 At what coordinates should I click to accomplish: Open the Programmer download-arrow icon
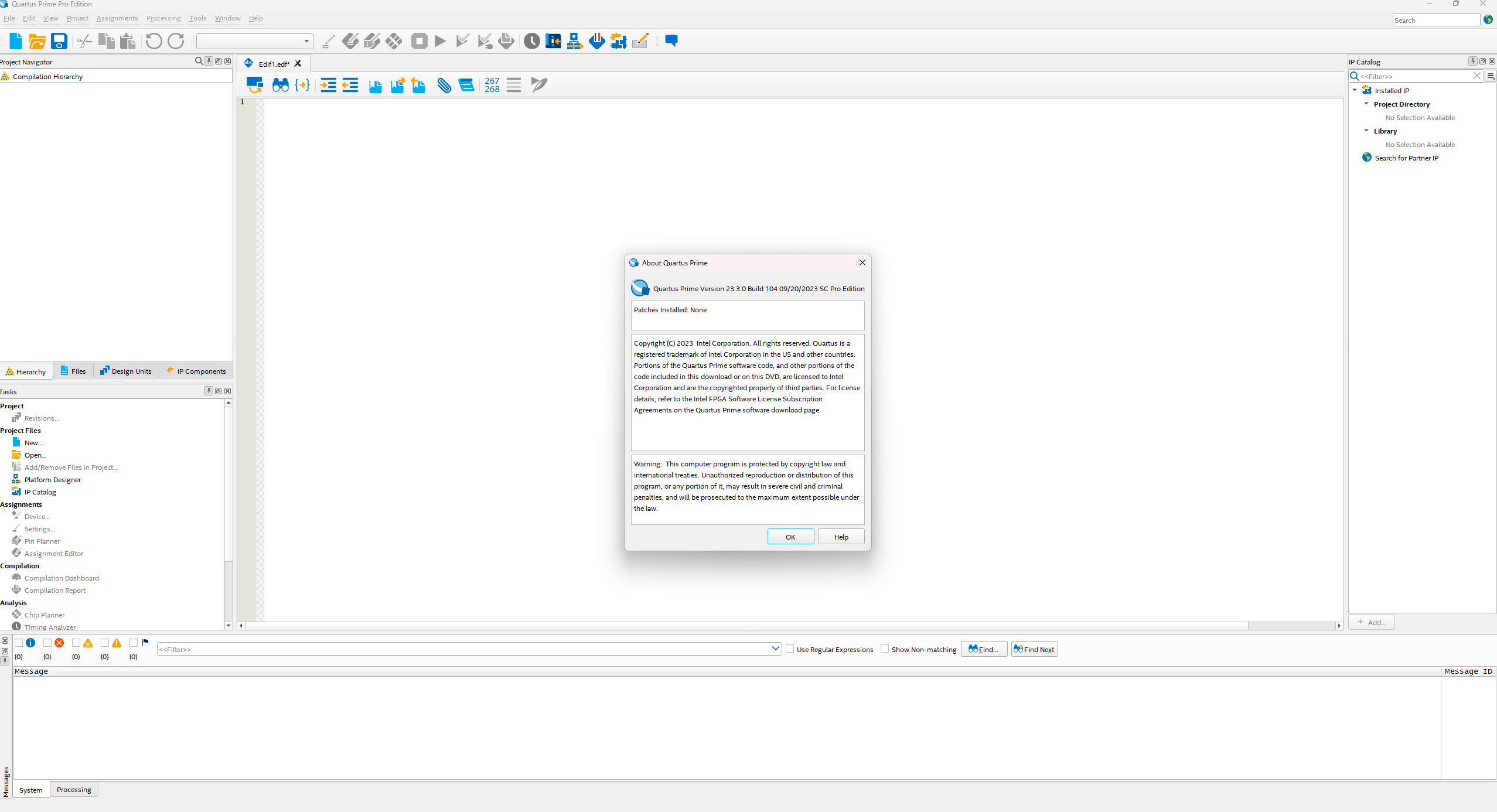pos(596,41)
